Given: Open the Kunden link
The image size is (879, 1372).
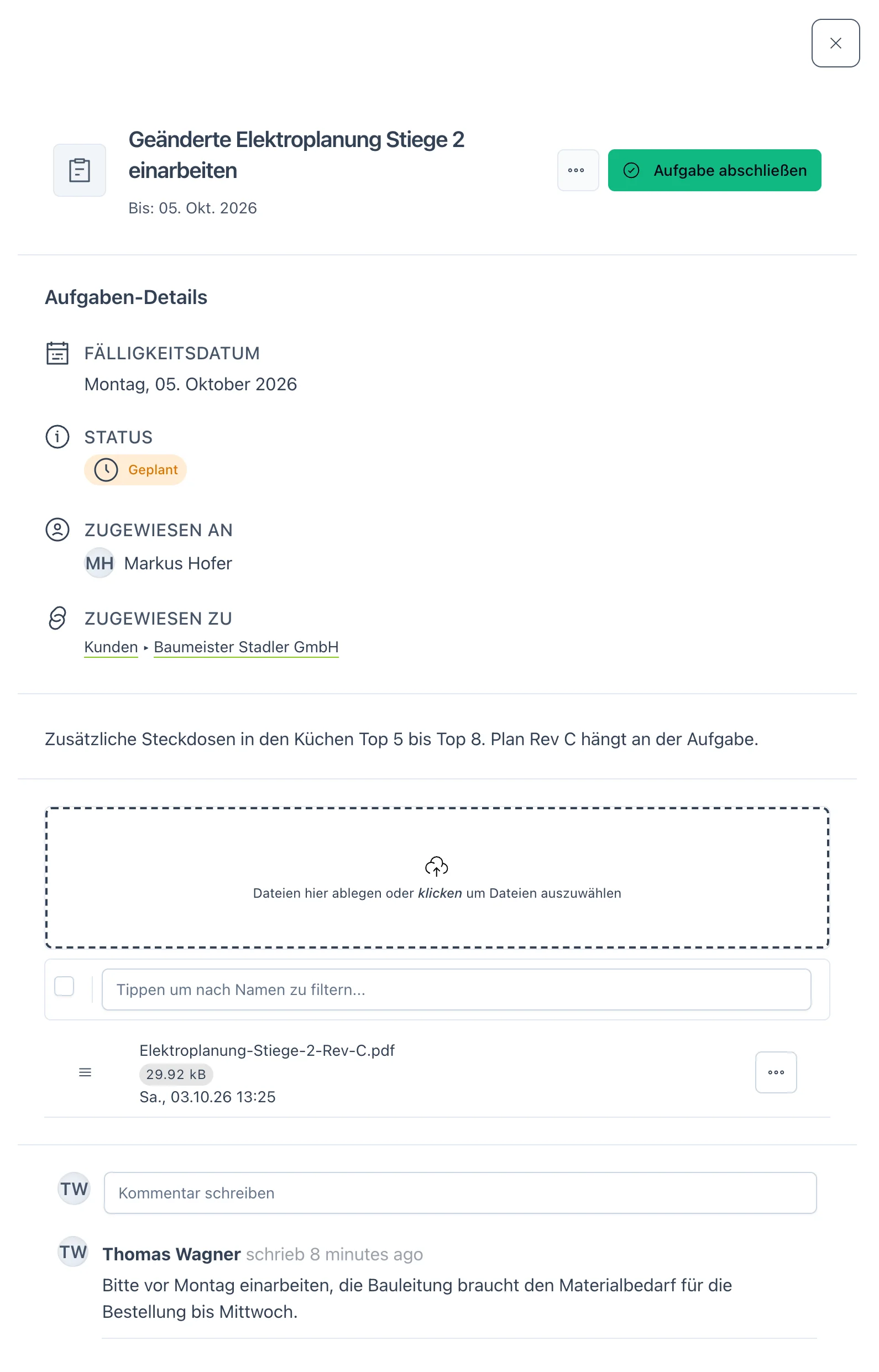Looking at the screenshot, I should 111,647.
